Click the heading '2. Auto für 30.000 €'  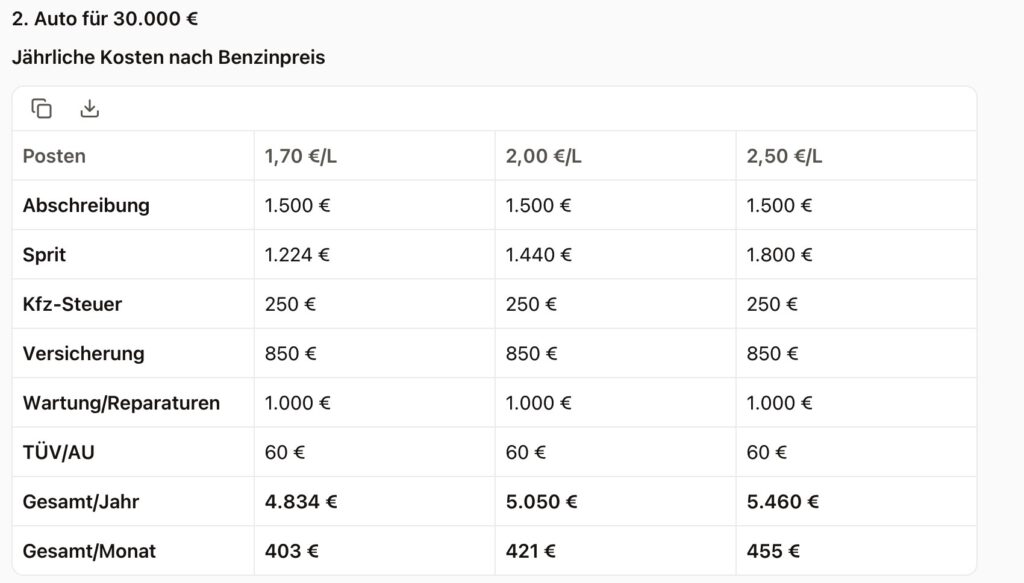tap(105, 19)
